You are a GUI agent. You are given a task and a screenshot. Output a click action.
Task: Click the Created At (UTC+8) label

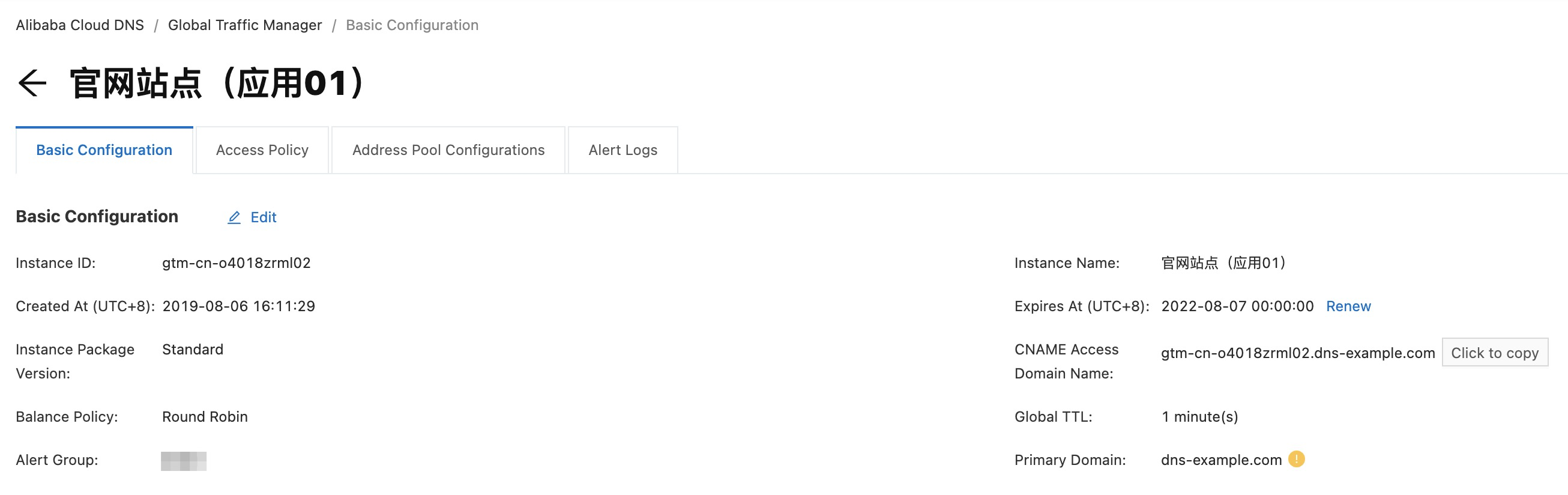(85, 306)
